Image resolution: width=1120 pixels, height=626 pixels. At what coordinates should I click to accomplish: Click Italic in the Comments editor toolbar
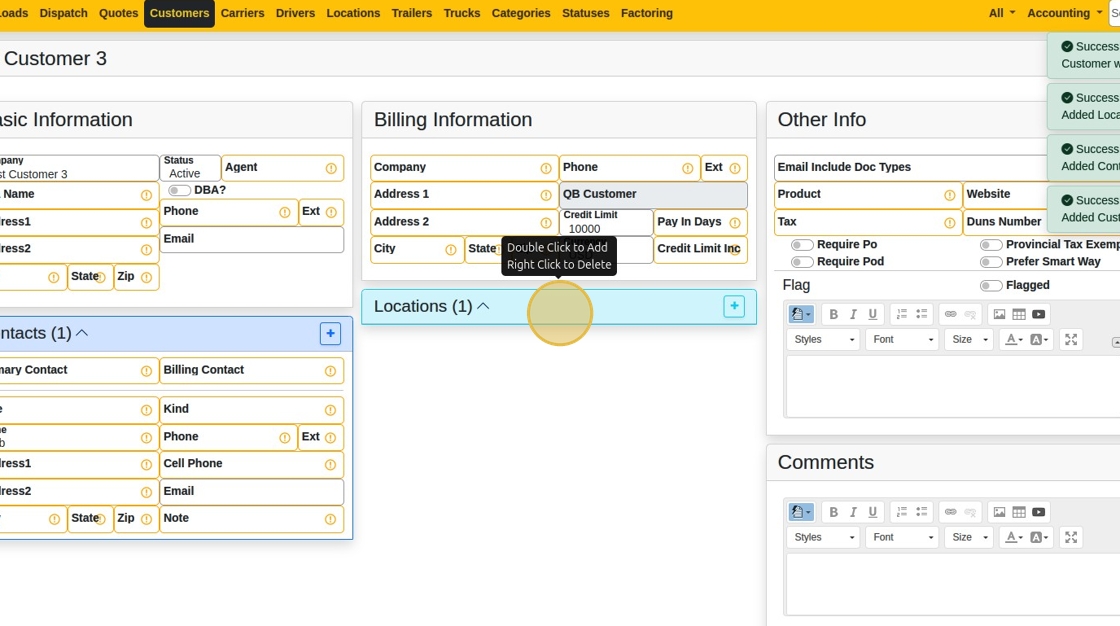853,512
